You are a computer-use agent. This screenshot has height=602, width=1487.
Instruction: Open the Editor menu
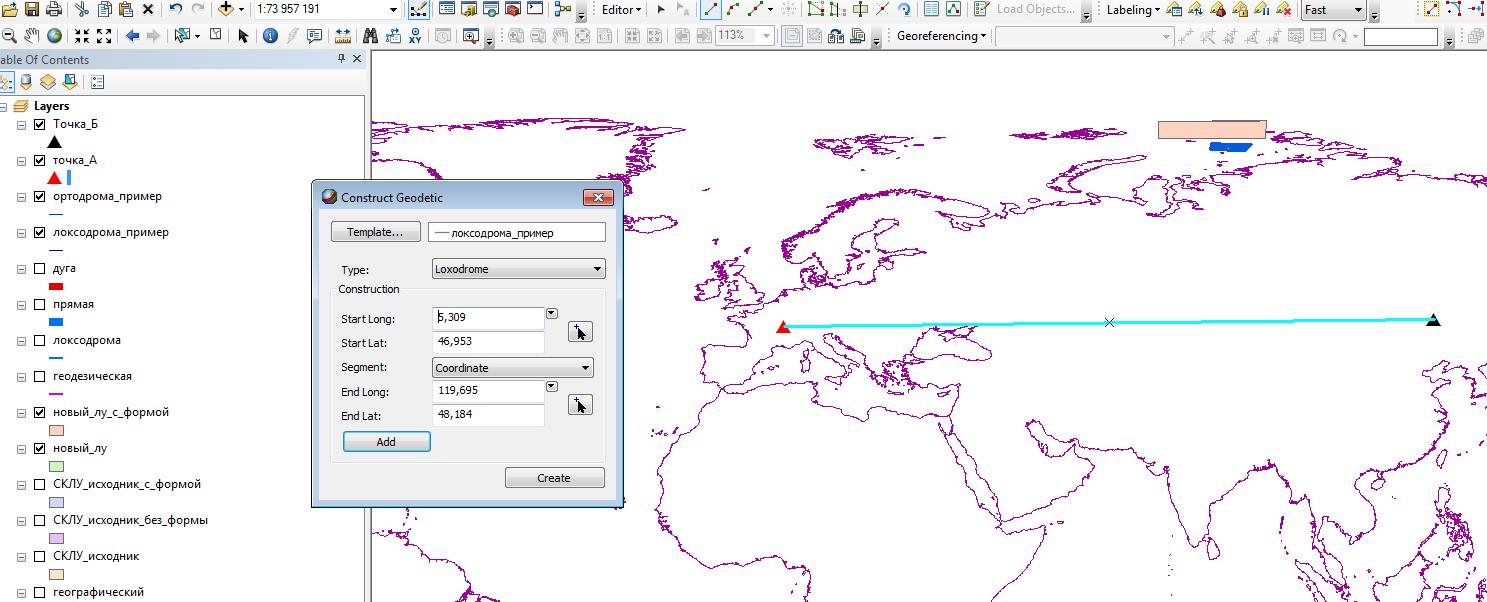coord(621,10)
